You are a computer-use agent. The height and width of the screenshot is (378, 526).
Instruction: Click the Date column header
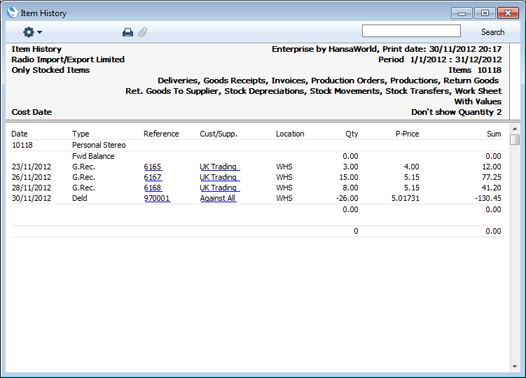tap(19, 134)
